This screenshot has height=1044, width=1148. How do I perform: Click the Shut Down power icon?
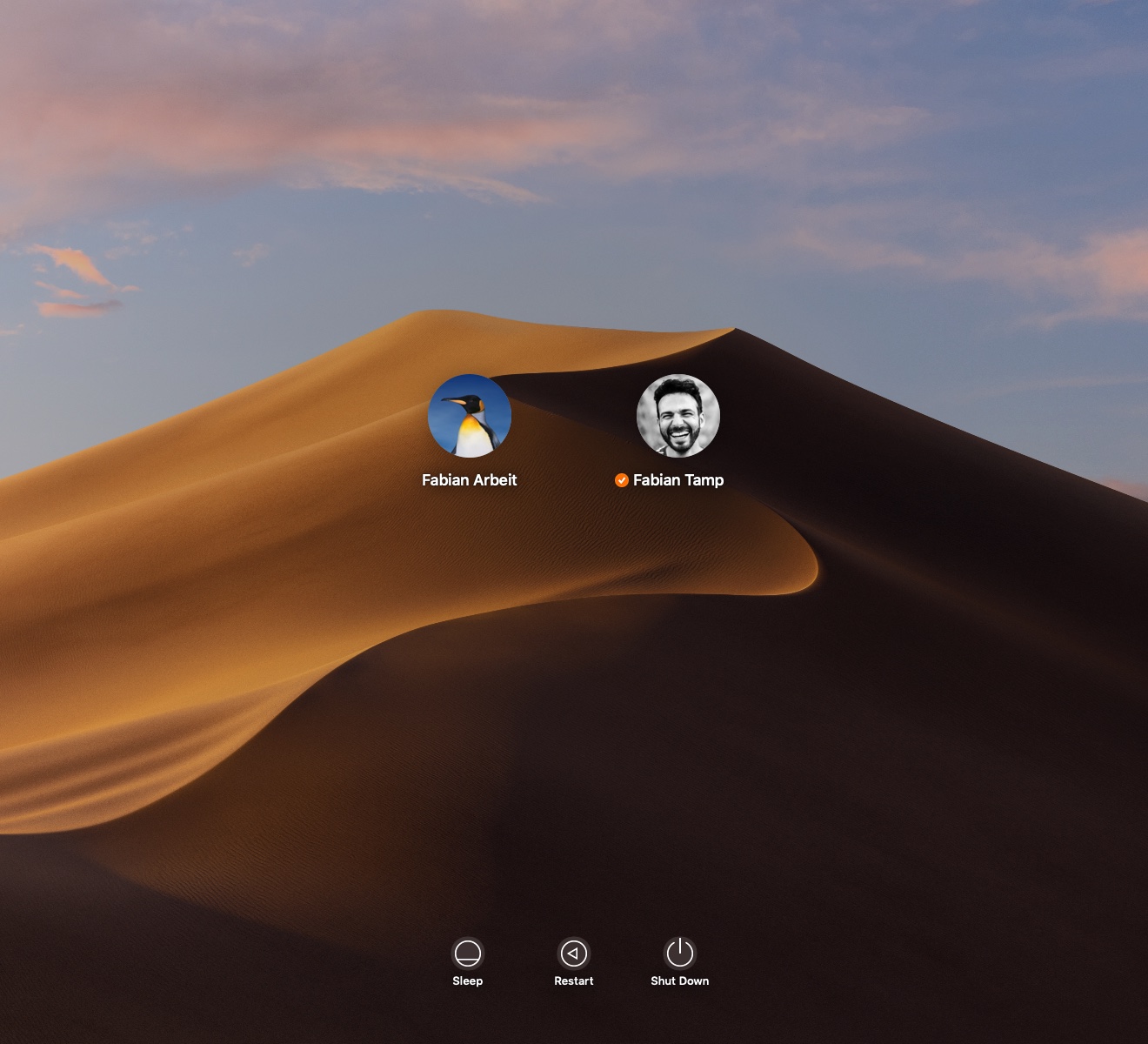[680, 954]
